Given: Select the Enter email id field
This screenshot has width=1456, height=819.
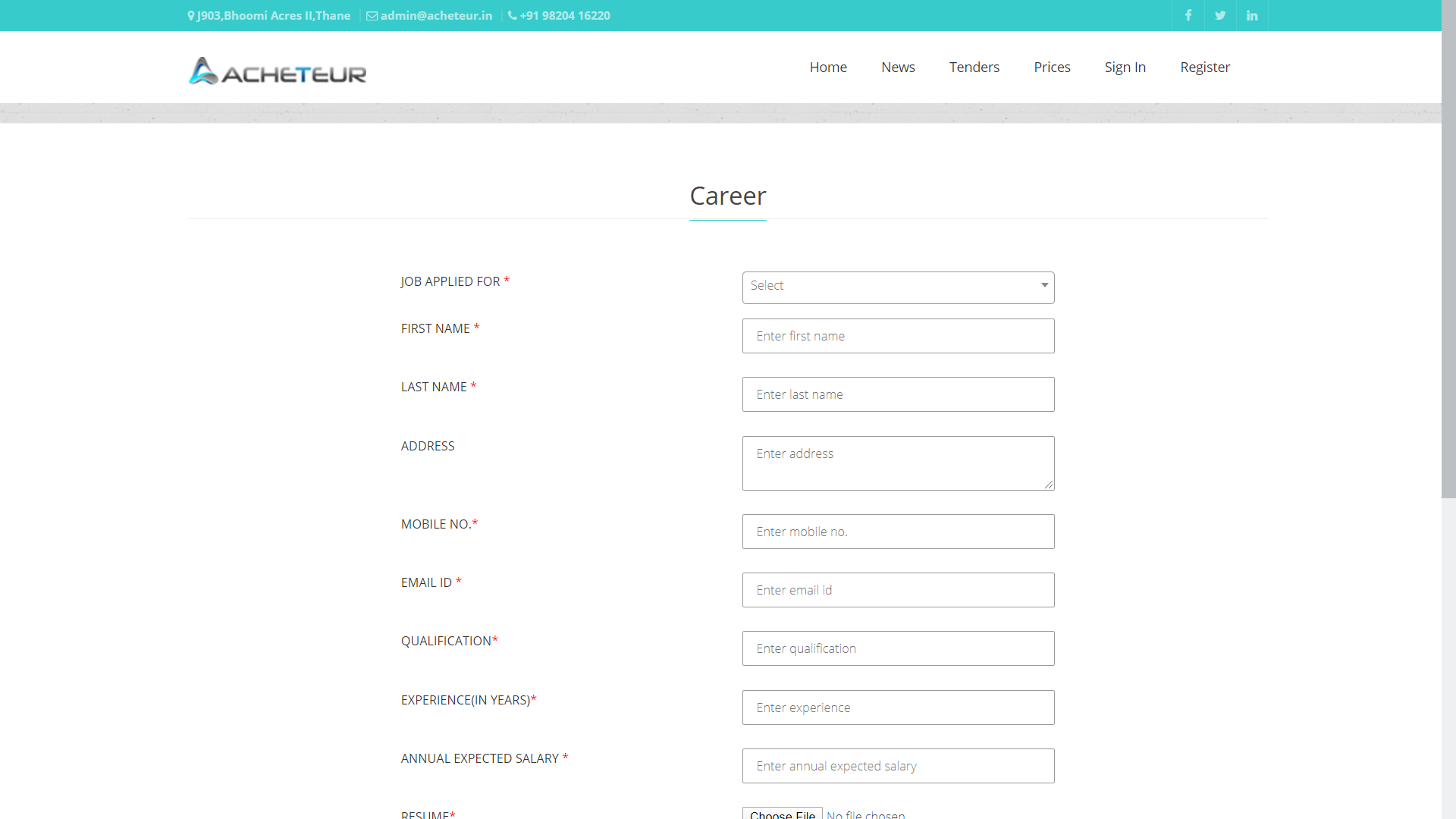Looking at the screenshot, I should pyautogui.click(x=898, y=590).
